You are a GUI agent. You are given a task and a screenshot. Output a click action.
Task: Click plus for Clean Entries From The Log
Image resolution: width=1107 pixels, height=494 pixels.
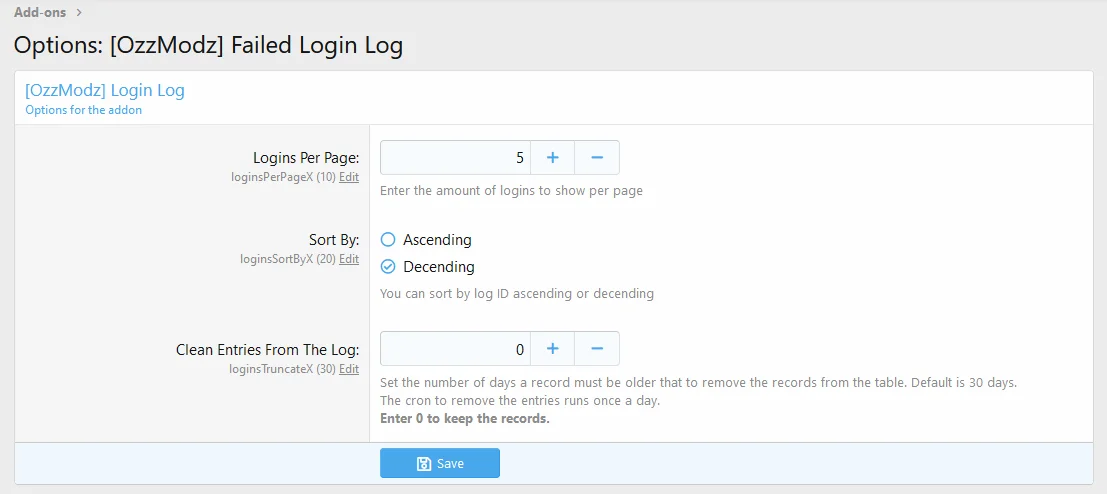552,349
